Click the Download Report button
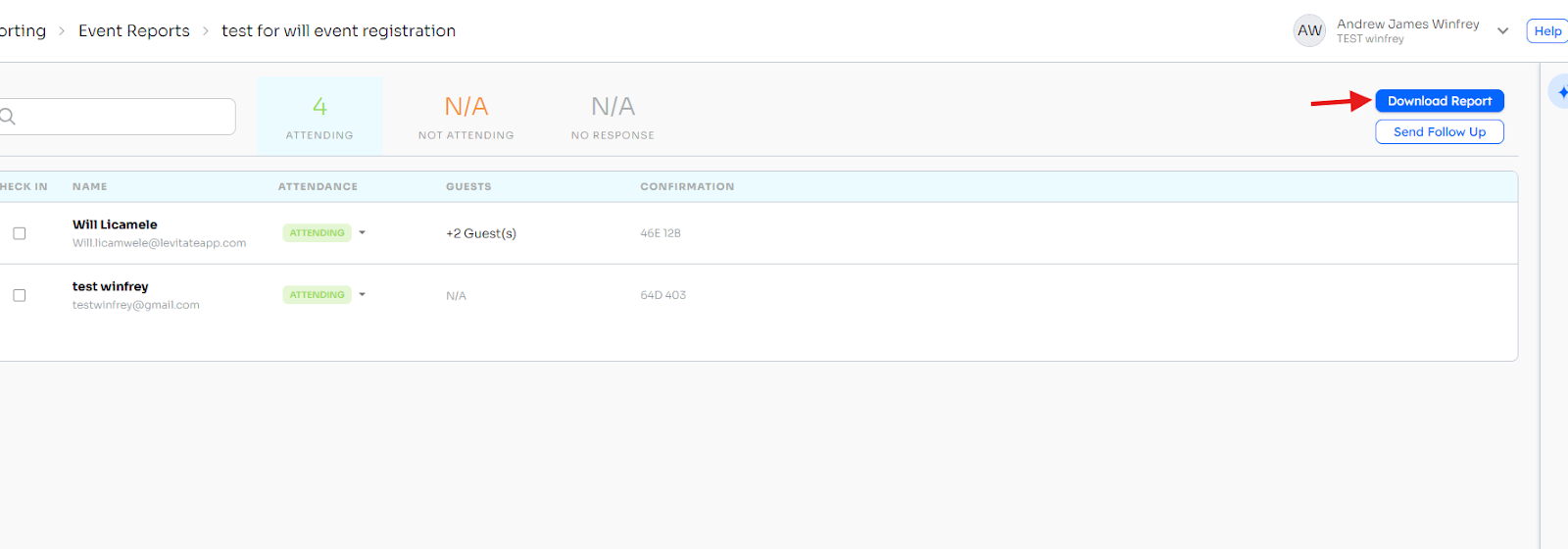Screen dimensions: 1568x549 [1440, 101]
